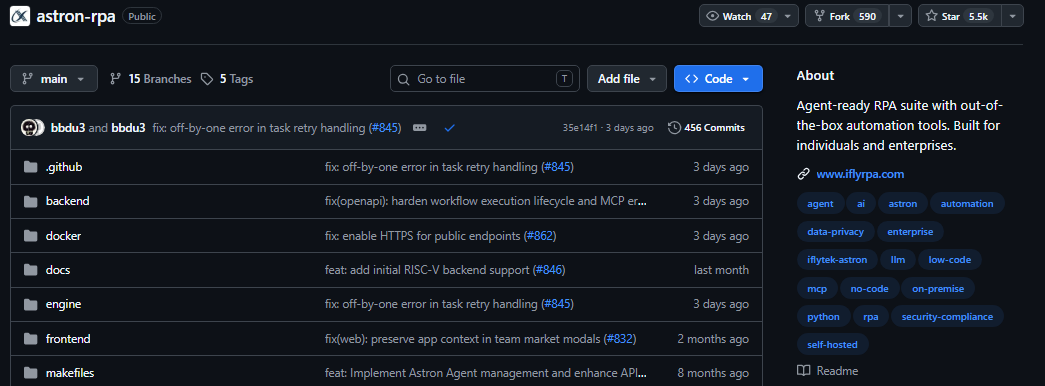This screenshot has width=1045, height=386.
Task: Click the frontend folder icon
Action: tap(30, 339)
